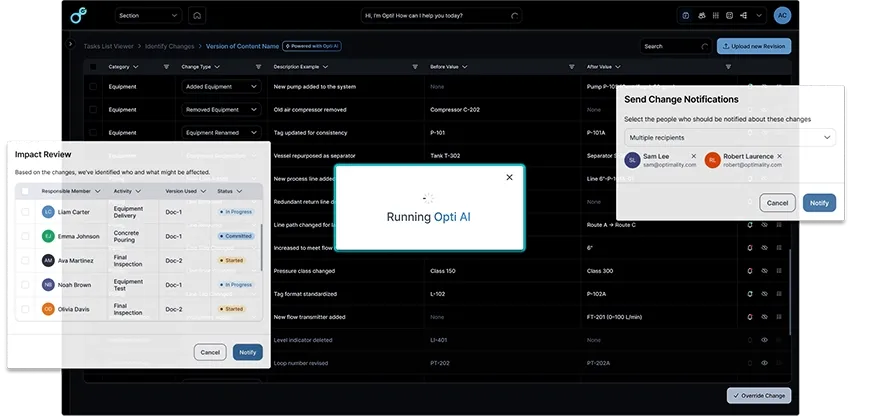This screenshot has height=416, width=870.
Task: Open grid icon in FT-201 row
Action: (x=779, y=317)
